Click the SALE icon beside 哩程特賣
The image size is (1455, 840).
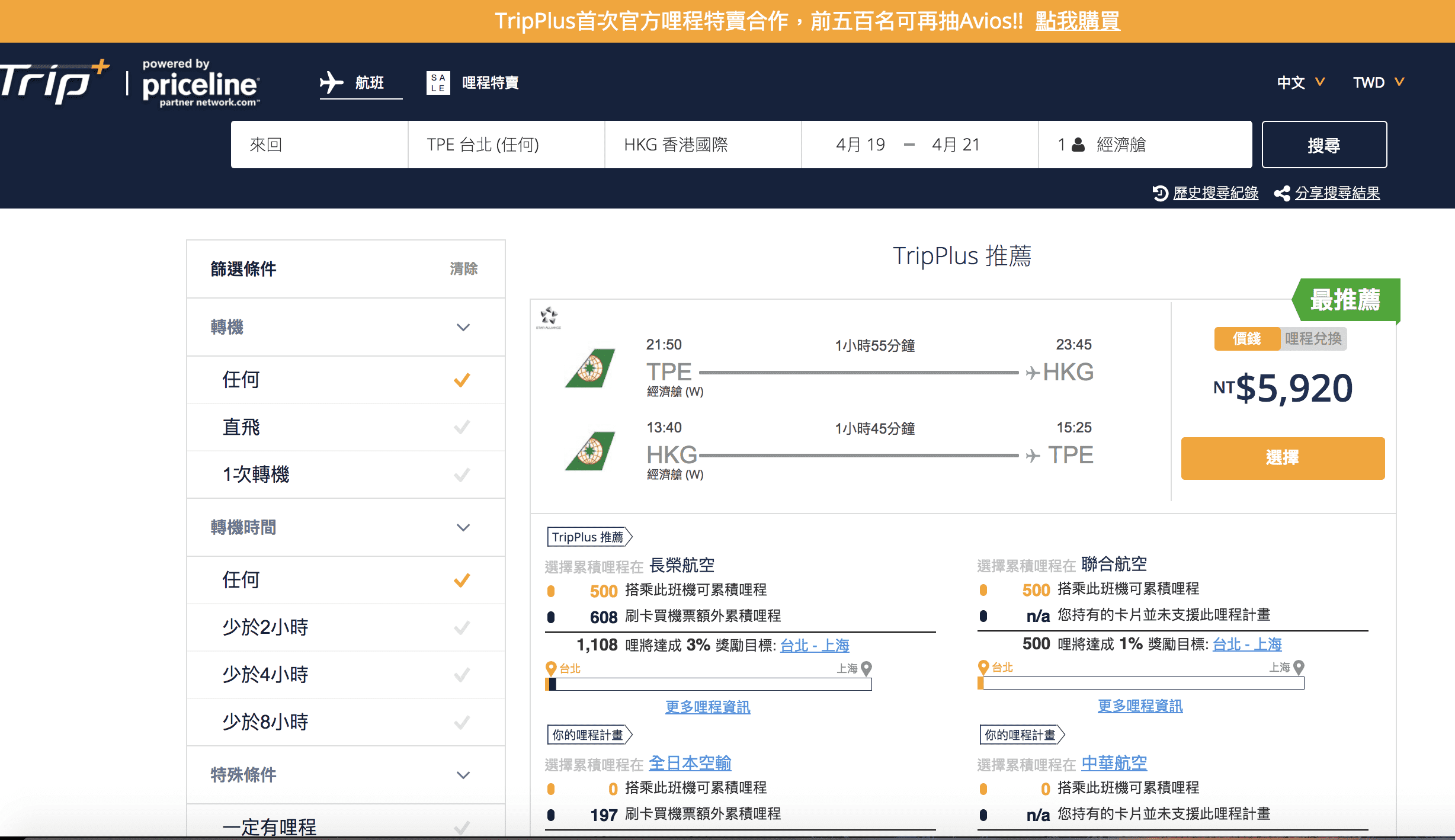tap(438, 82)
